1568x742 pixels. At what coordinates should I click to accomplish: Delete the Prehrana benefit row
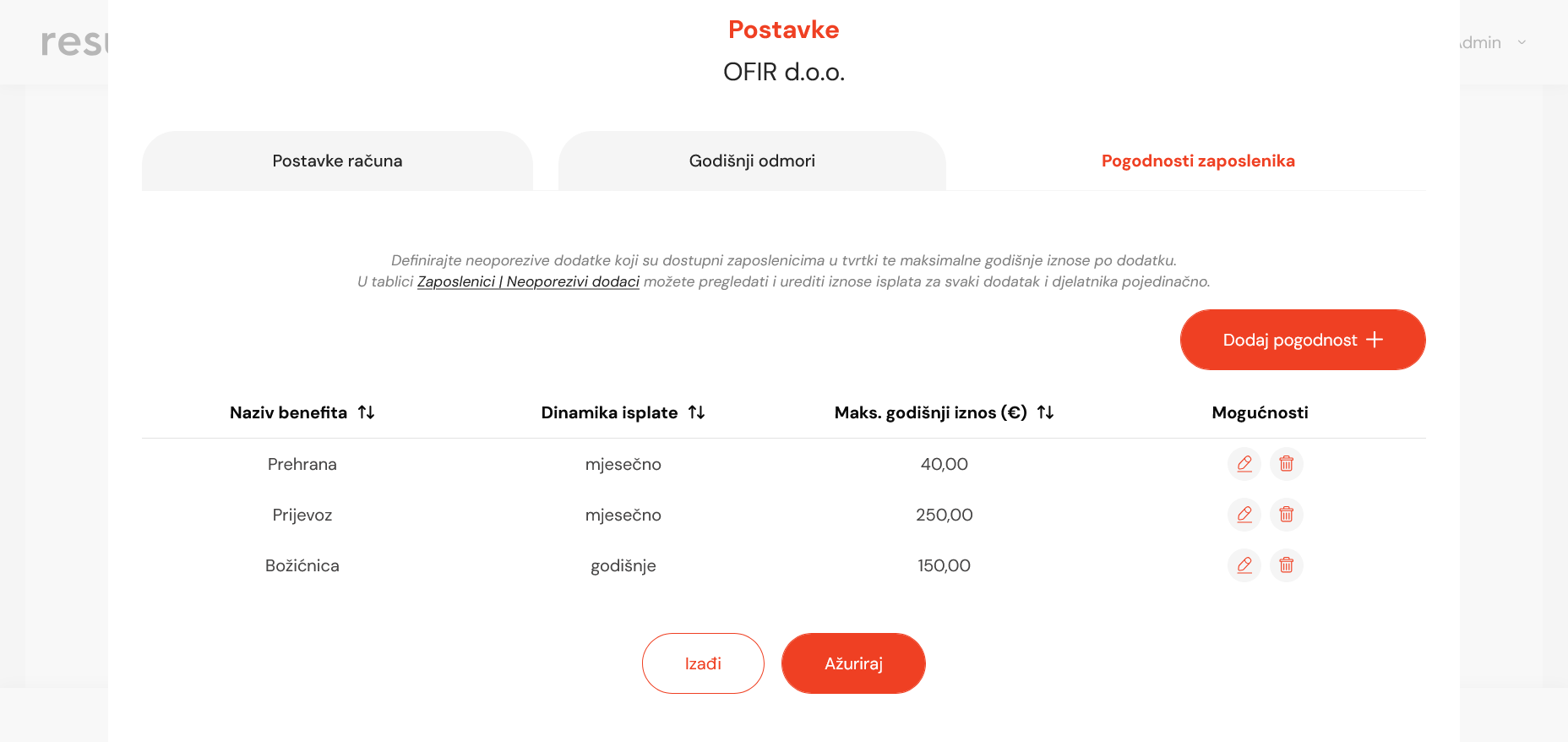1286,464
